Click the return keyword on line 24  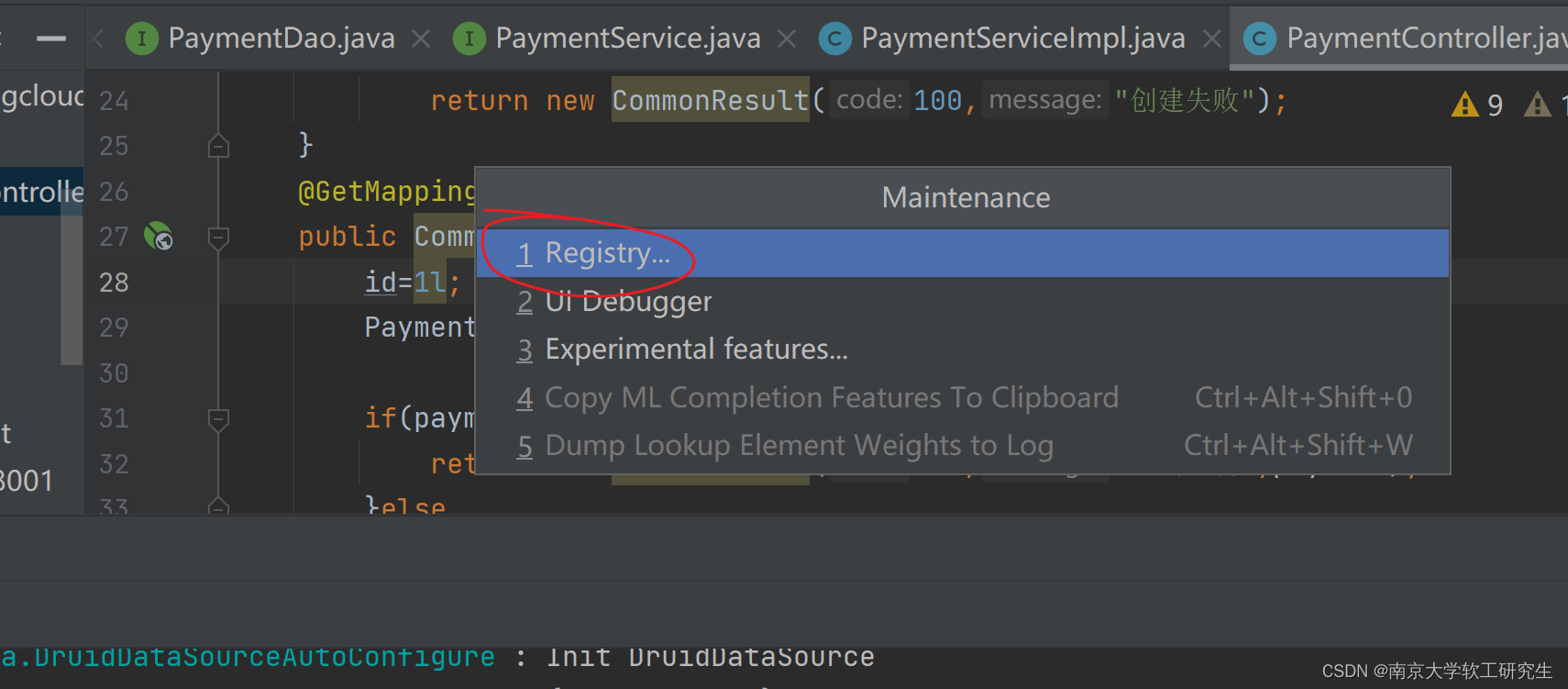tap(480, 100)
